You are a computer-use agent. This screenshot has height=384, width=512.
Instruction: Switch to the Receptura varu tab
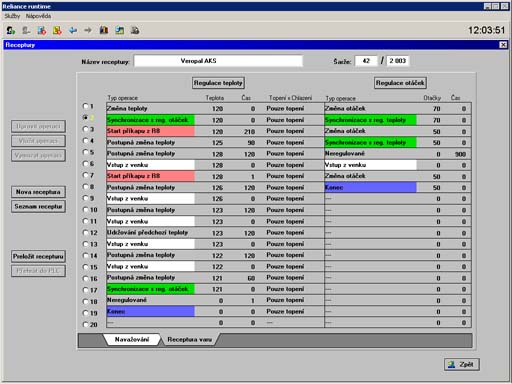(189, 339)
